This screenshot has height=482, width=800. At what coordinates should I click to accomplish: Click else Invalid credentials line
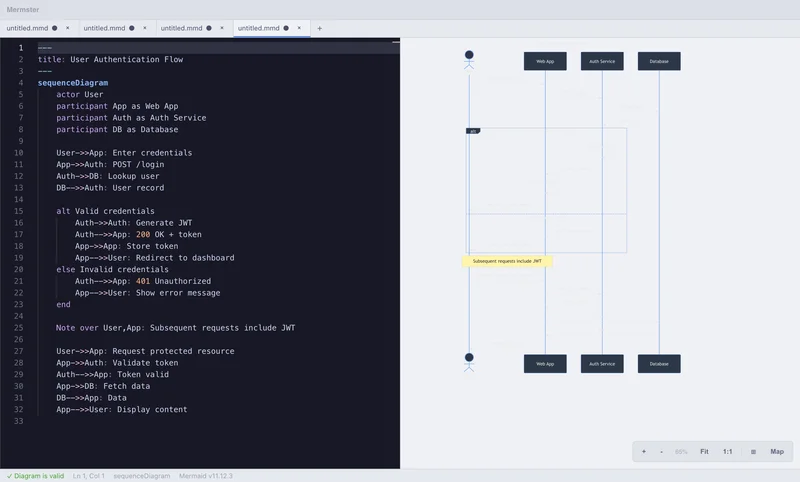pos(112,269)
